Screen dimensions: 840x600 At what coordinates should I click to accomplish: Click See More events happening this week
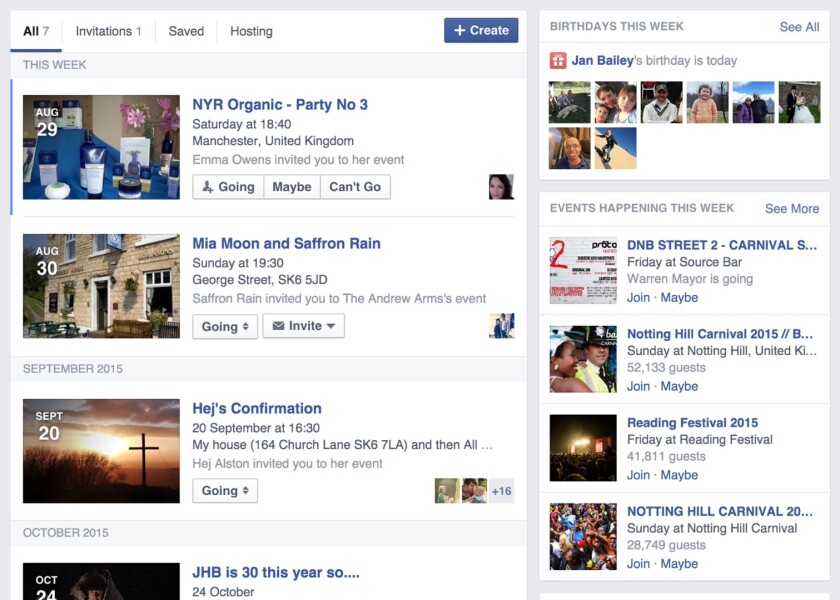[x=791, y=208]
